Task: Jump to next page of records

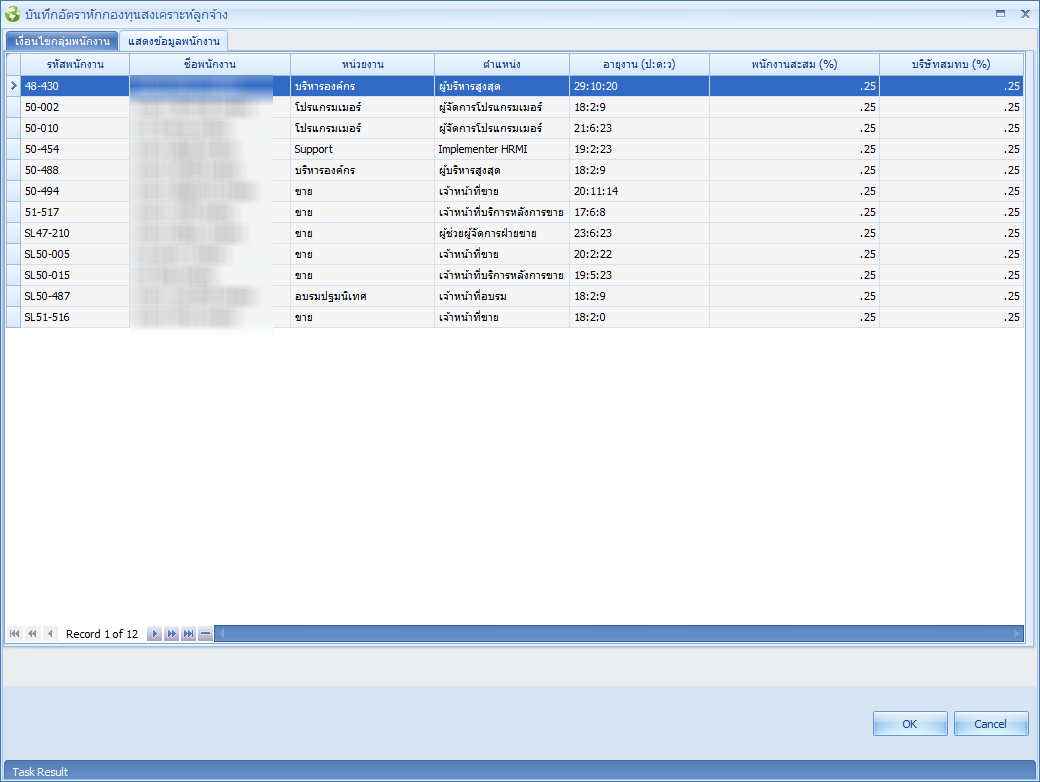Action: tap(171, 634)
